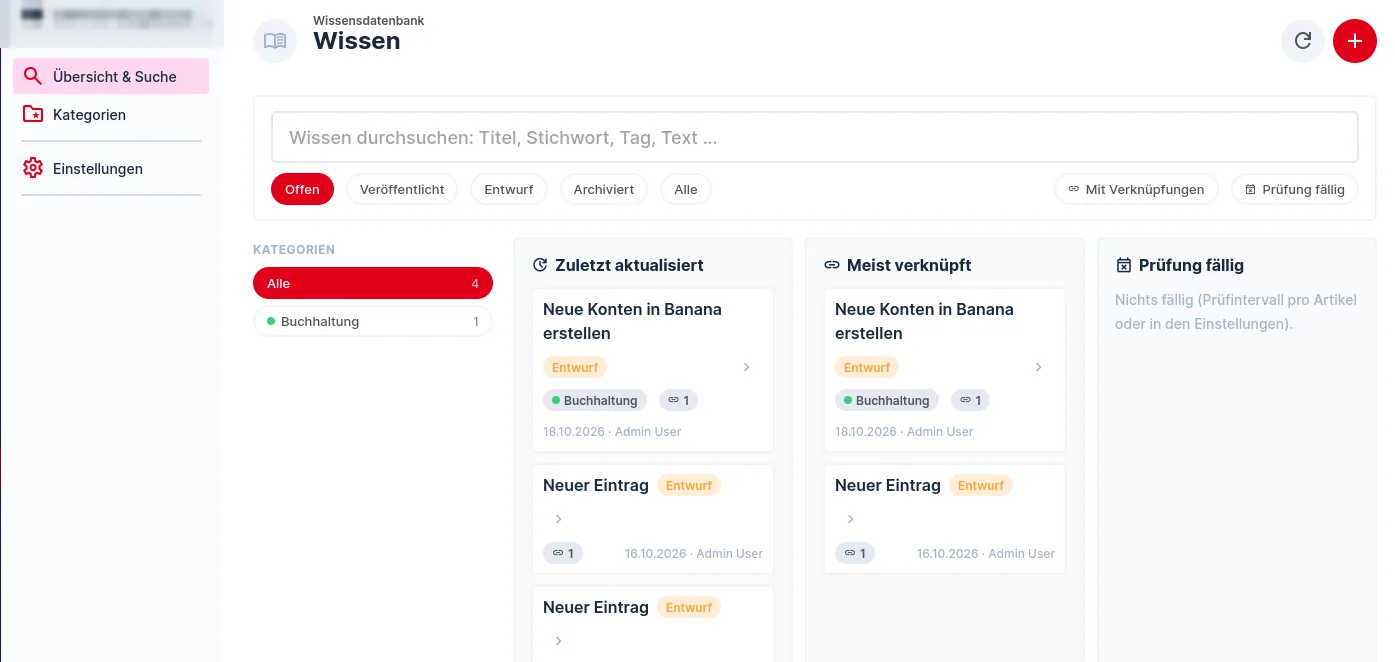This screenshot has width=1395, height=662.
Task: Click the refresh icon button
Action: coord(1303,41)
